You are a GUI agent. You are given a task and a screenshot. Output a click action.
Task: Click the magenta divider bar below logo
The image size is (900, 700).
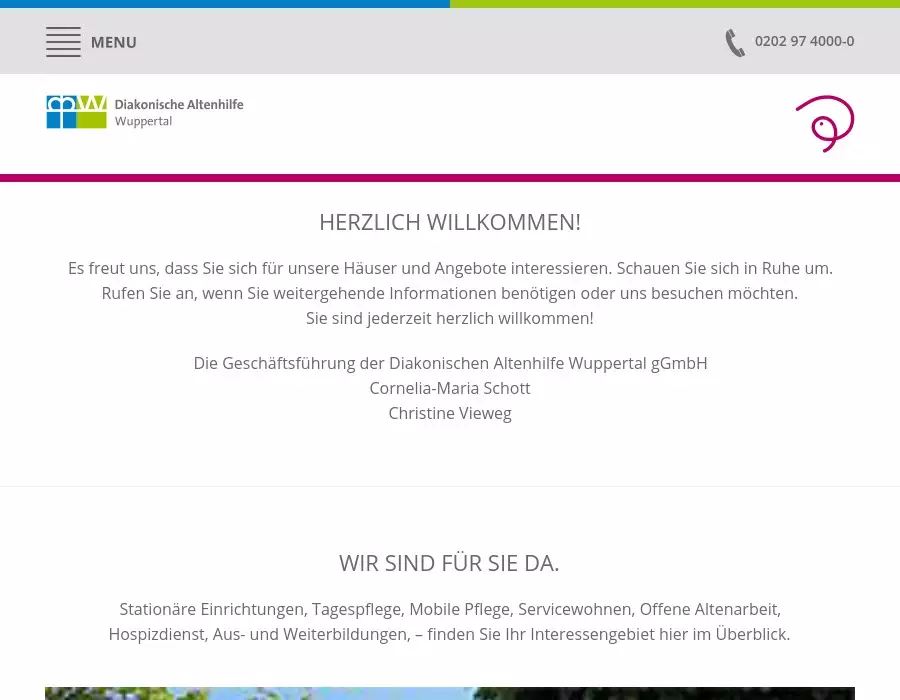point(450,178)
